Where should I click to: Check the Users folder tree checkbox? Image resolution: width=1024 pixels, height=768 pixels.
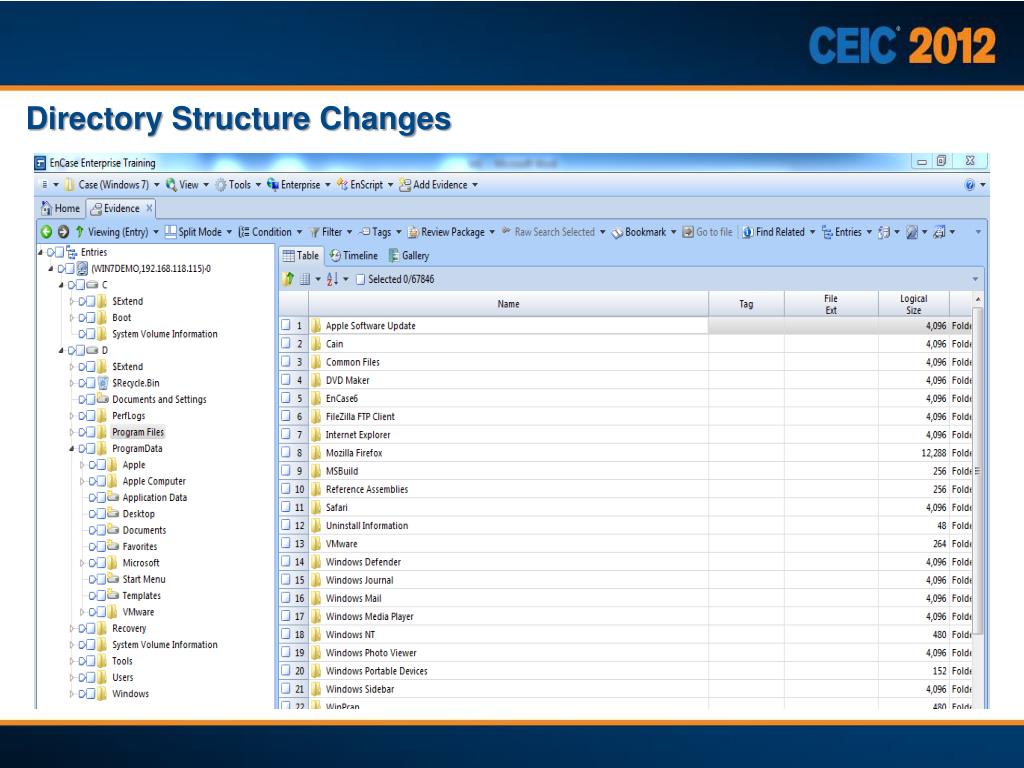click(x=91, y=677)
